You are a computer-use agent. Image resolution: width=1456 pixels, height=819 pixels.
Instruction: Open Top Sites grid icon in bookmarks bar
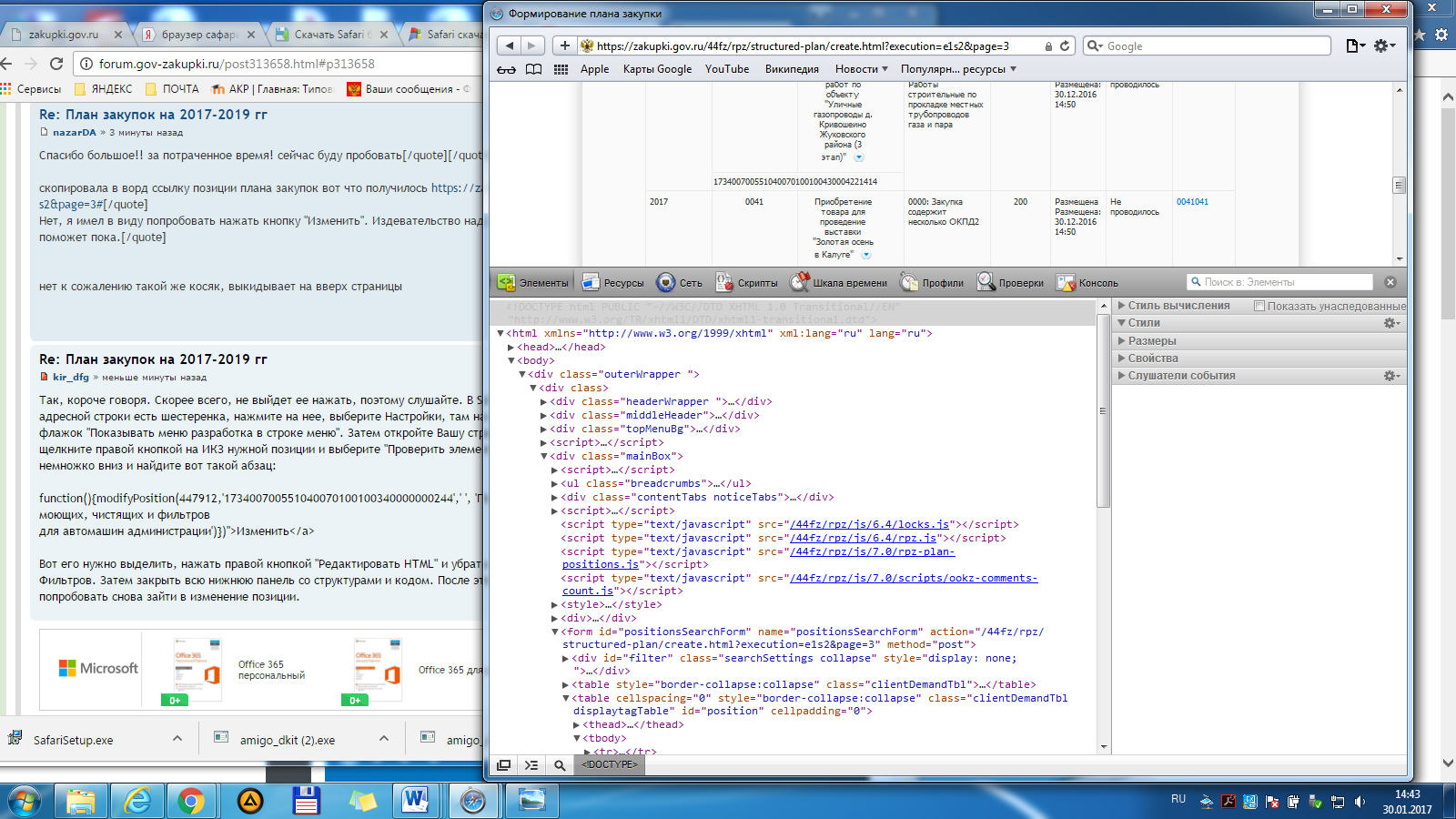(561, 69)
